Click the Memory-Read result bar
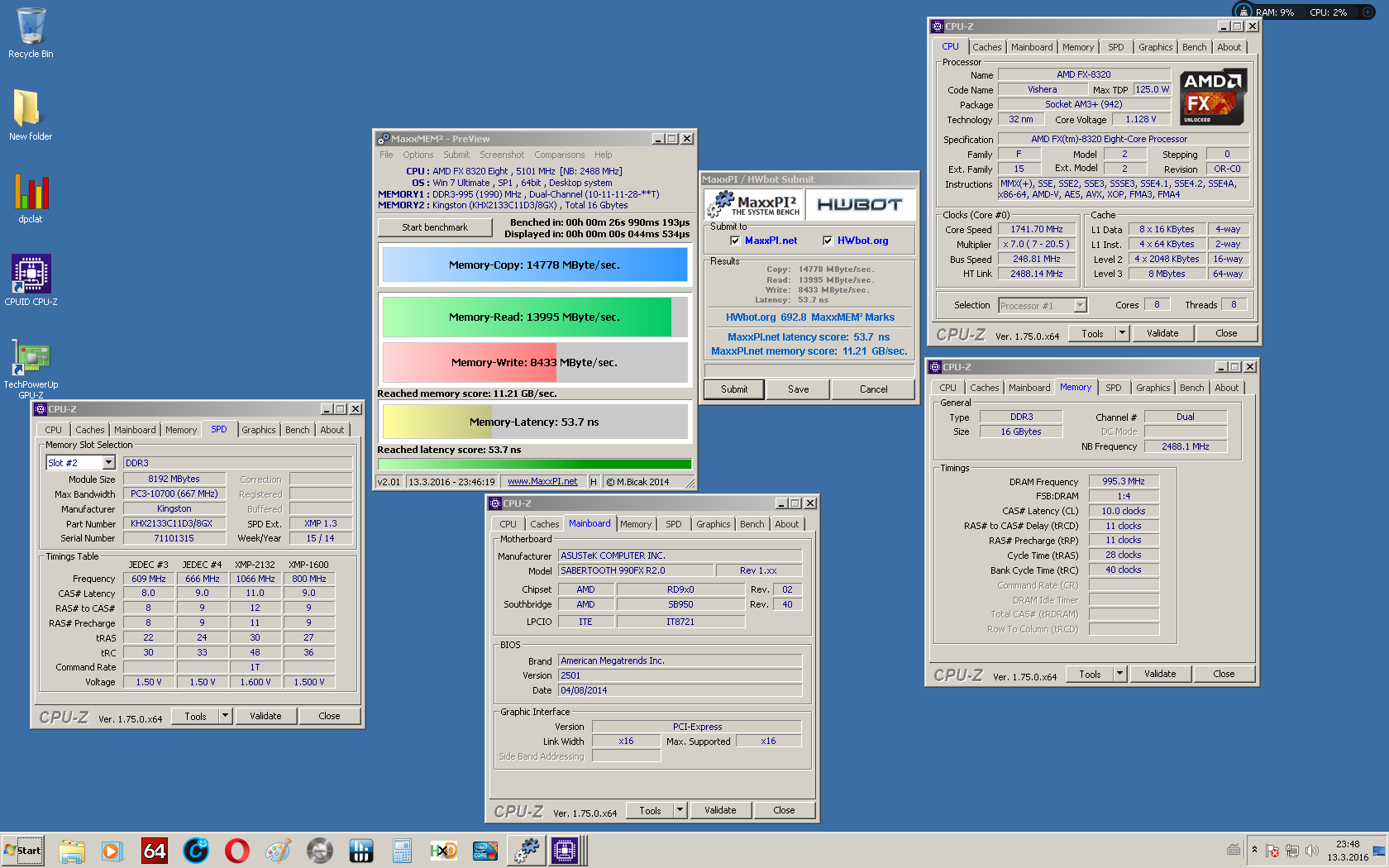1389x868 pixels. click(x=534, y=317)
